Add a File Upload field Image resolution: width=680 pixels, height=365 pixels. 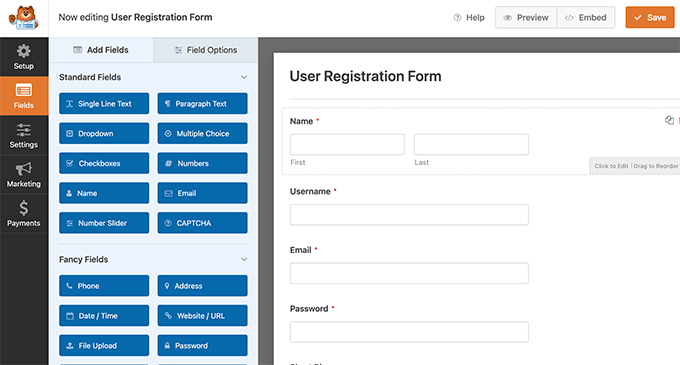(x=104, y=345)
